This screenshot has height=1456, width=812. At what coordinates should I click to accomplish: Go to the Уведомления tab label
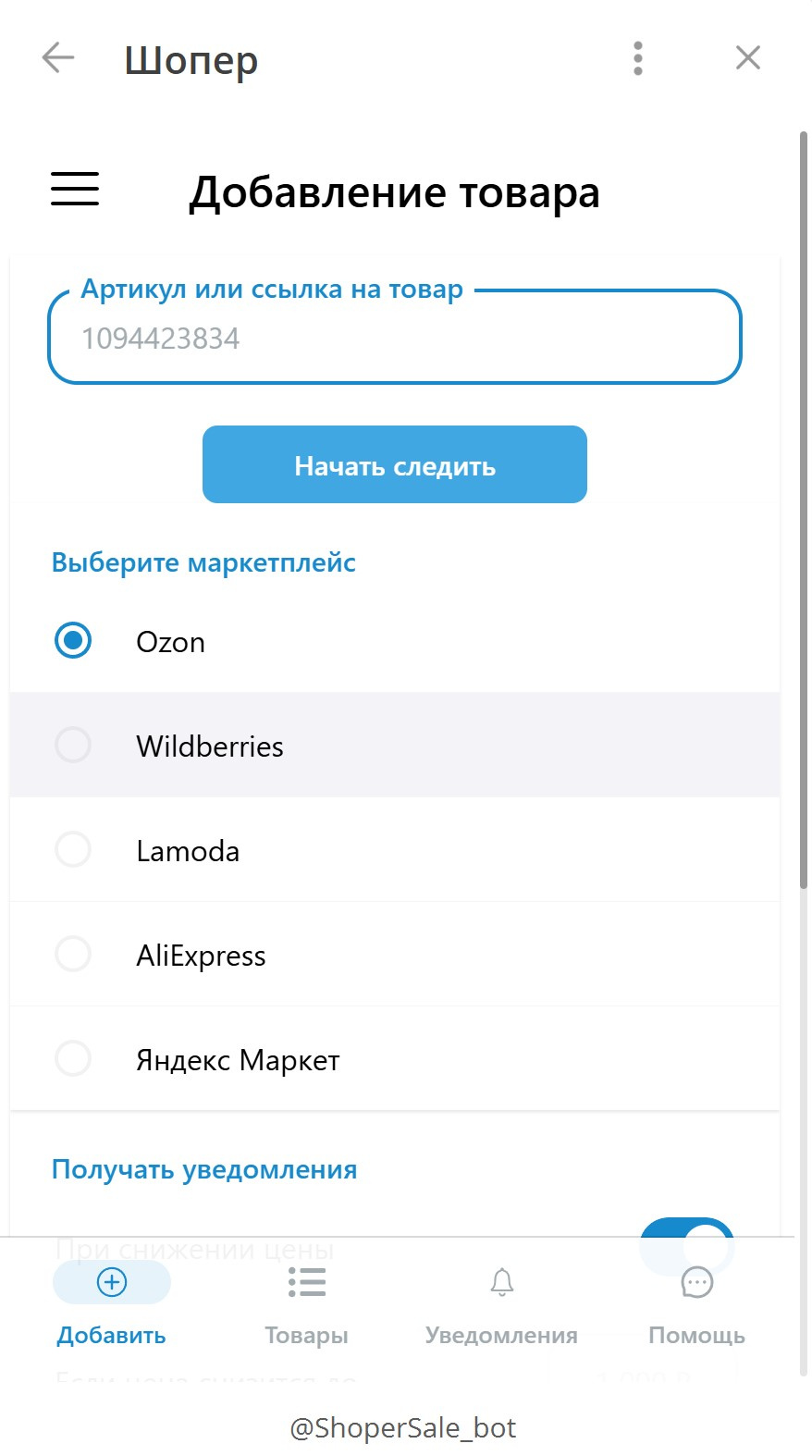(501, 1335)
